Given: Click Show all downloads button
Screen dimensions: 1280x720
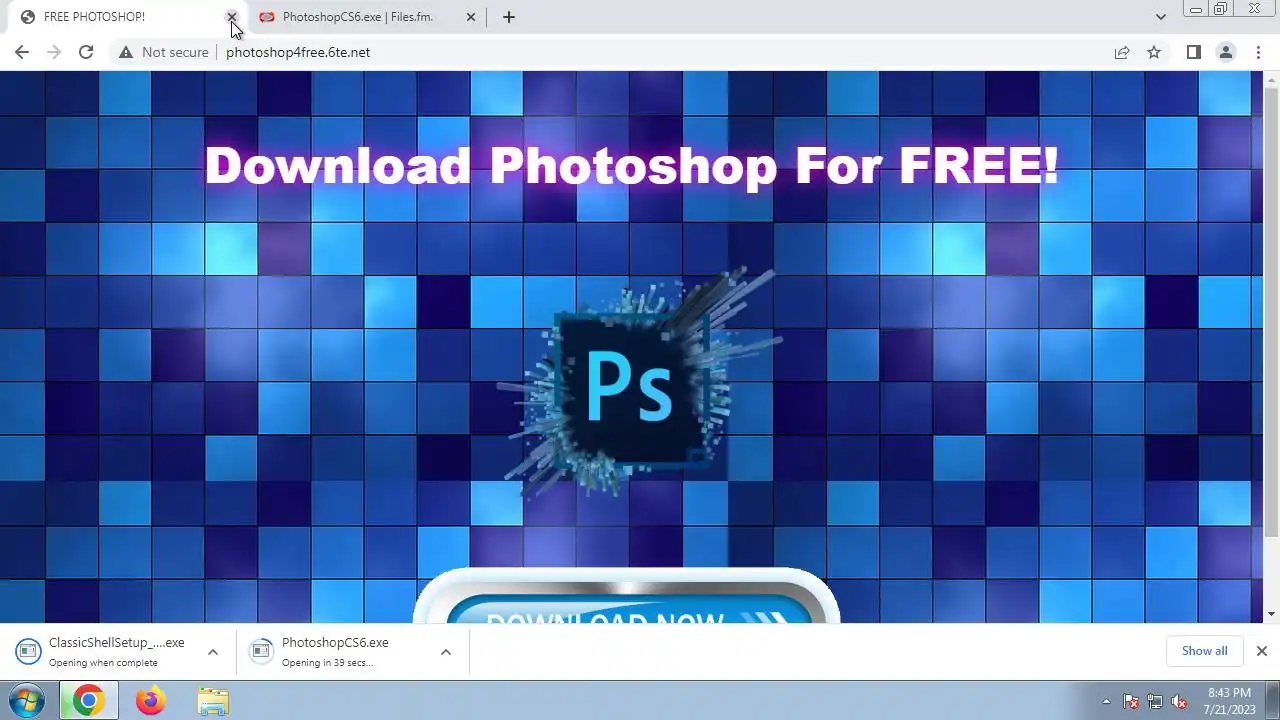Looking at the screenshot, I should 1204,651.
